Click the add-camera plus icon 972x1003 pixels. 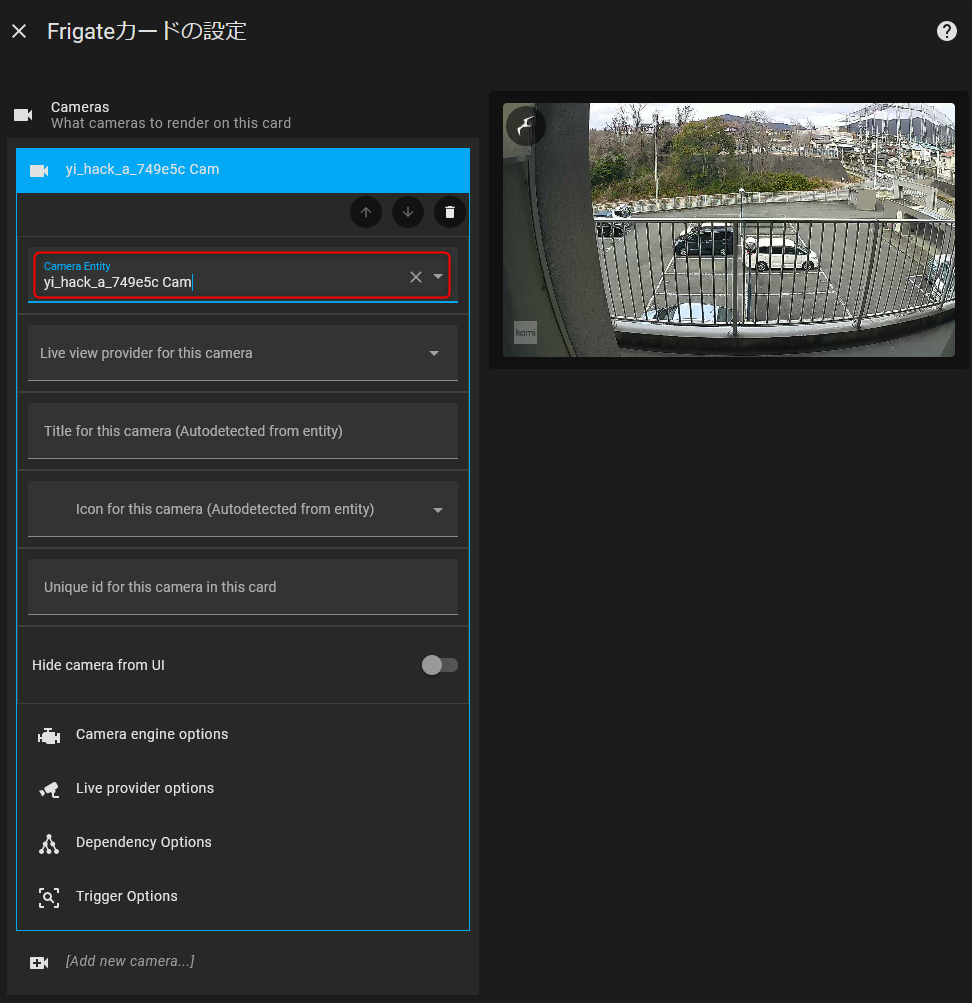[39, 963]
